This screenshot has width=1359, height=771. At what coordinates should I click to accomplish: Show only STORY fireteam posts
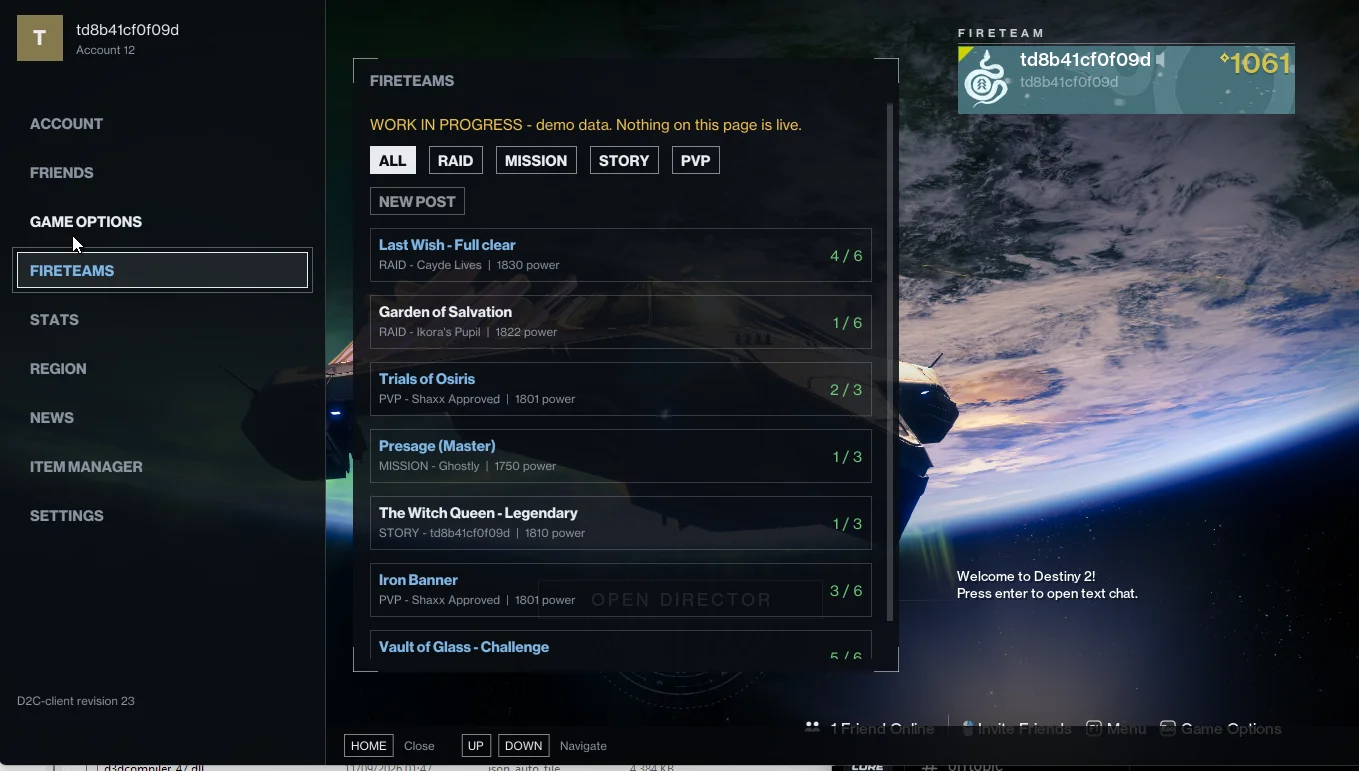(x=624, y=160)
